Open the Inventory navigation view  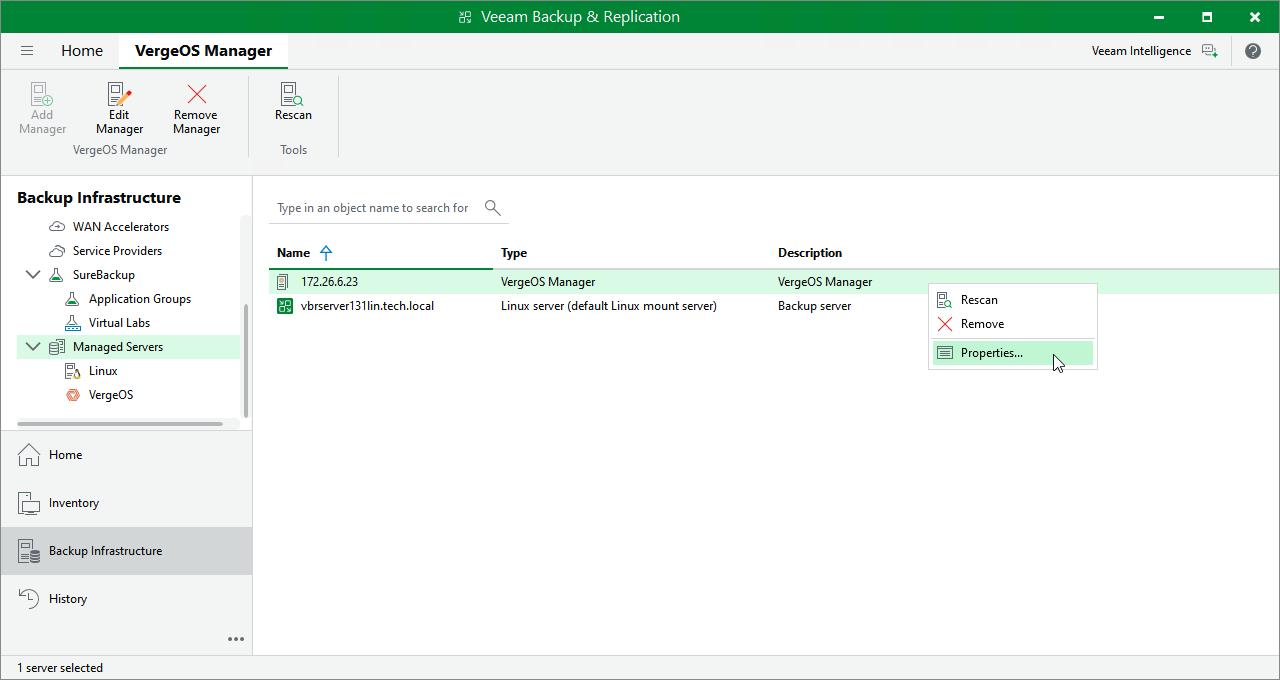pos(126,503)
